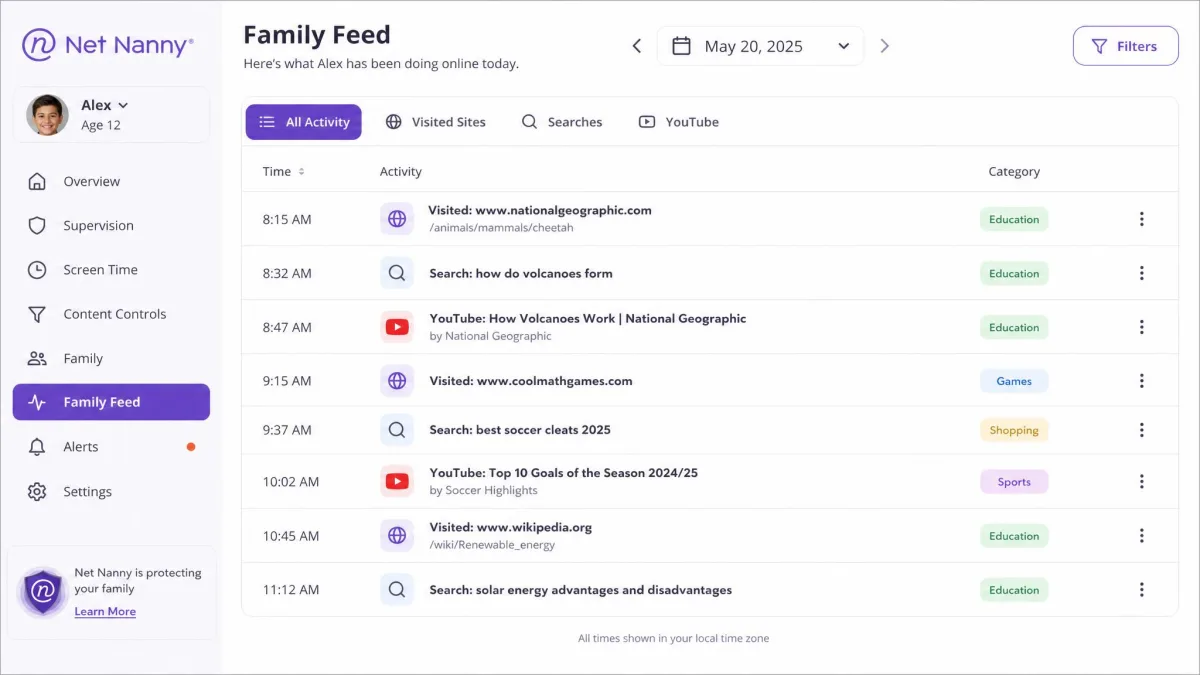
Task: Open the Family section
Action: click(111, 358)
